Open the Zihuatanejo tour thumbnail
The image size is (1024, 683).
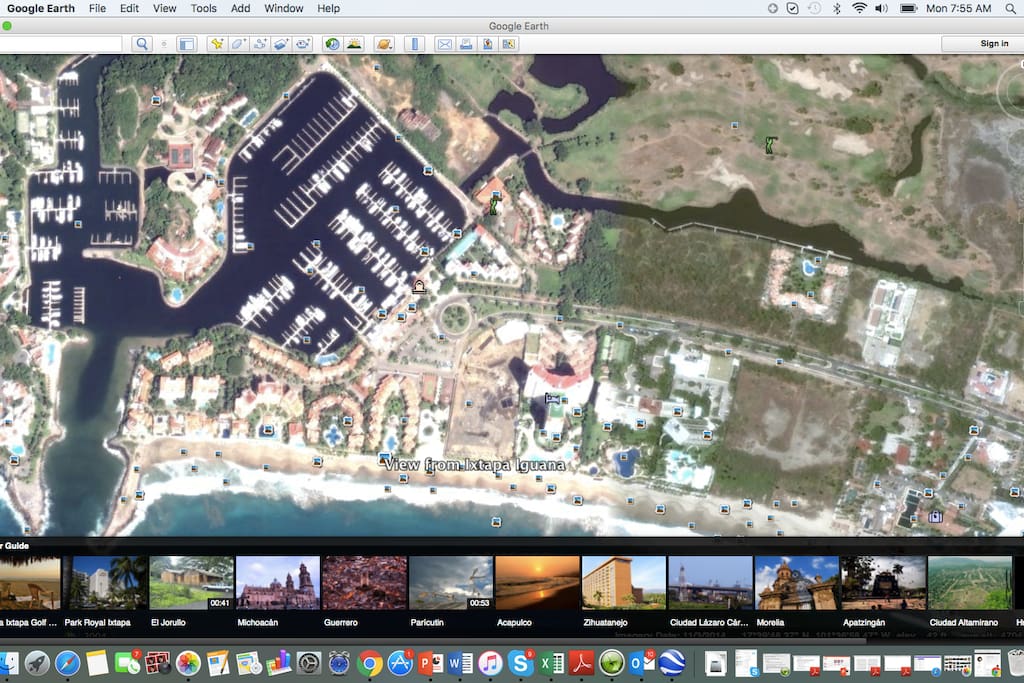(624, 582)
